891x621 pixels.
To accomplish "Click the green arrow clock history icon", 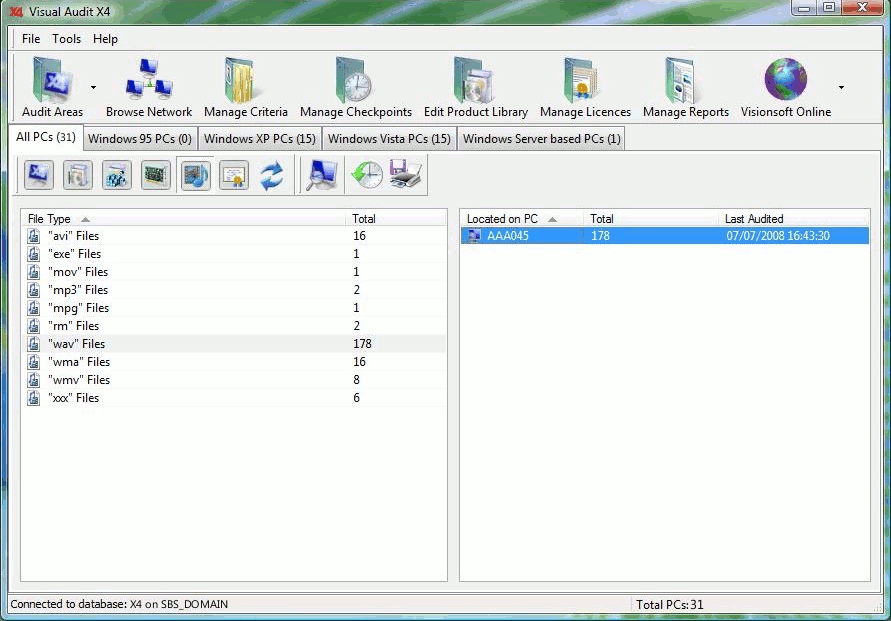I will (x=367, y=175).
